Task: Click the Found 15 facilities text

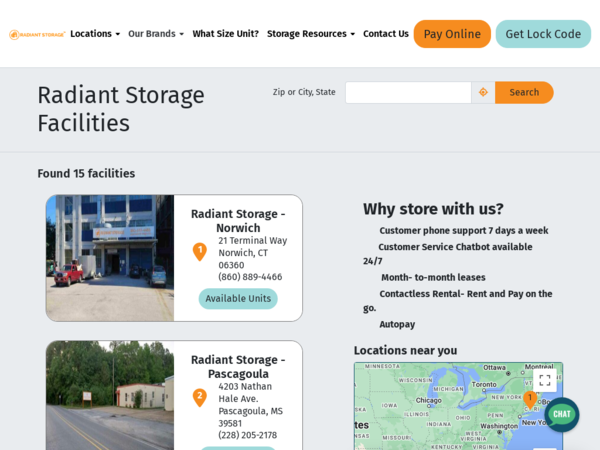Action: (86, 173)
